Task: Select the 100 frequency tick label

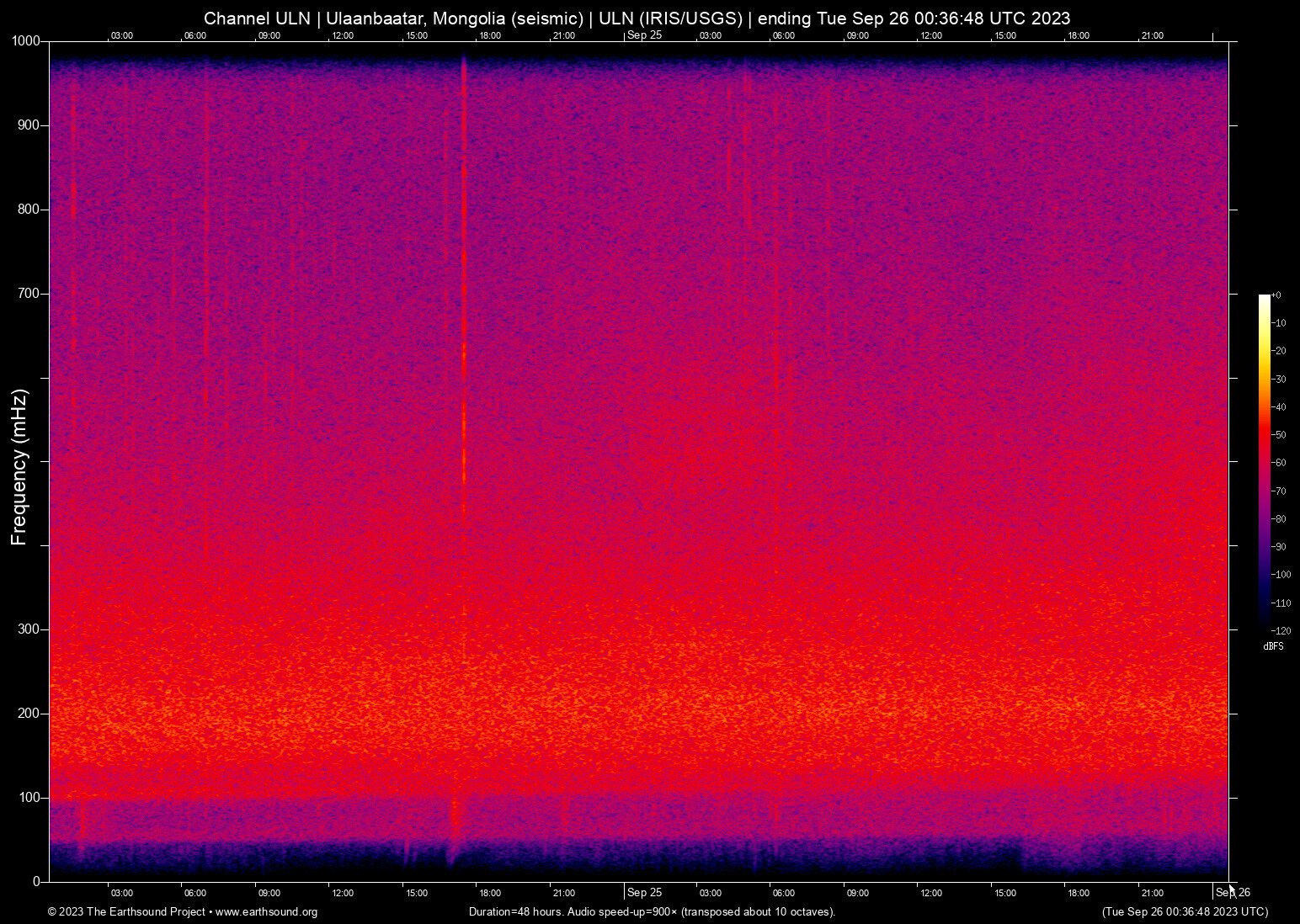Action: [29, 796]
